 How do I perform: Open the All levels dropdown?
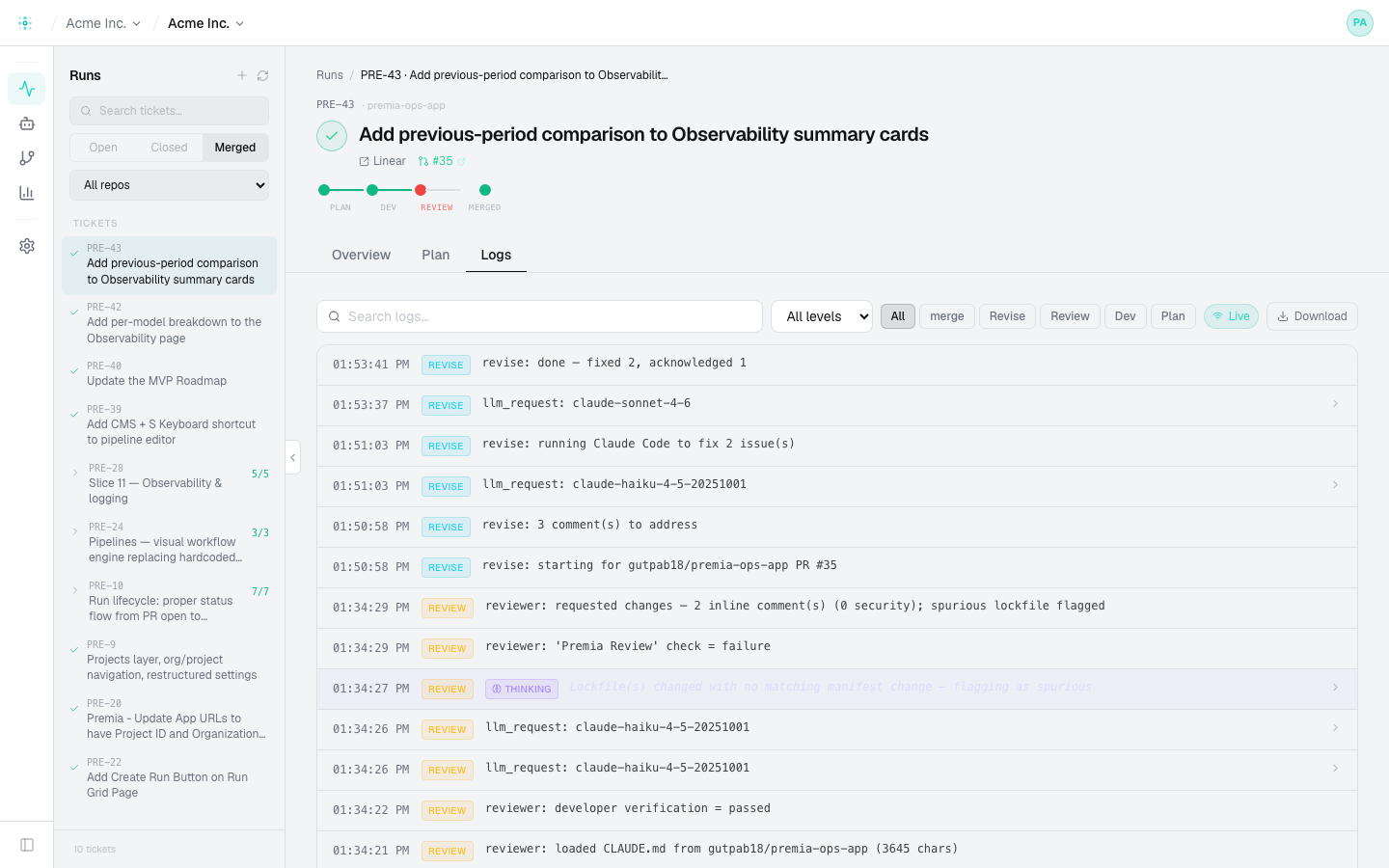(822, 316)
